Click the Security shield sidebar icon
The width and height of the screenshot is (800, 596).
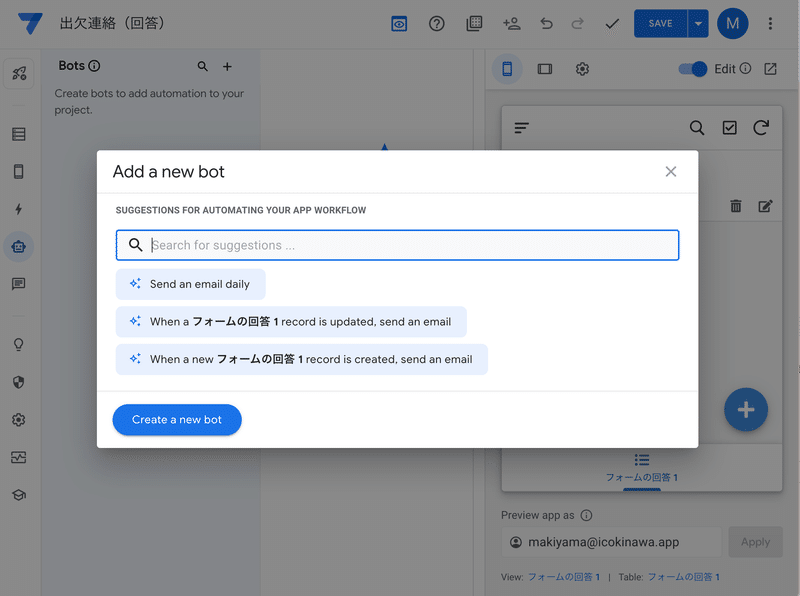tap(19, 382)
